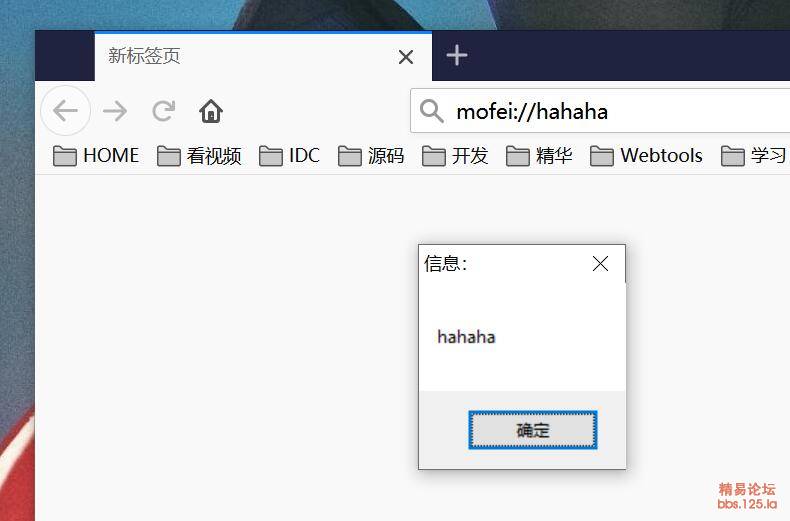Click the forward navigation arrow
Viewport: 790px width, 521px height.
(115, 111)
